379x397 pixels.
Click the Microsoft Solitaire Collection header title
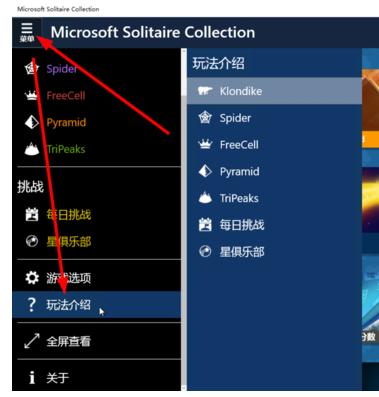point(153,32)
